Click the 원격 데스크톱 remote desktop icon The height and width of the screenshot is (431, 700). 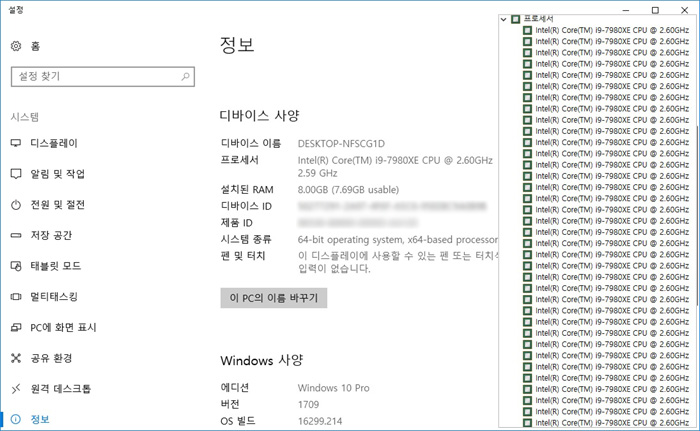(16, 389)
